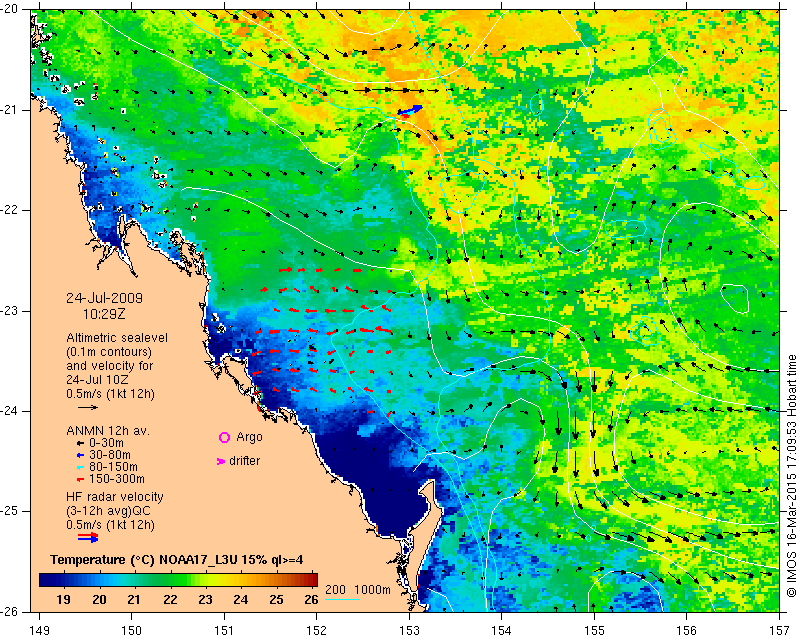Image resolution: width=800 pixels, height=640 pixels.
Task: Click the longitude axis label 149
Action: click(x=39, y=631)
